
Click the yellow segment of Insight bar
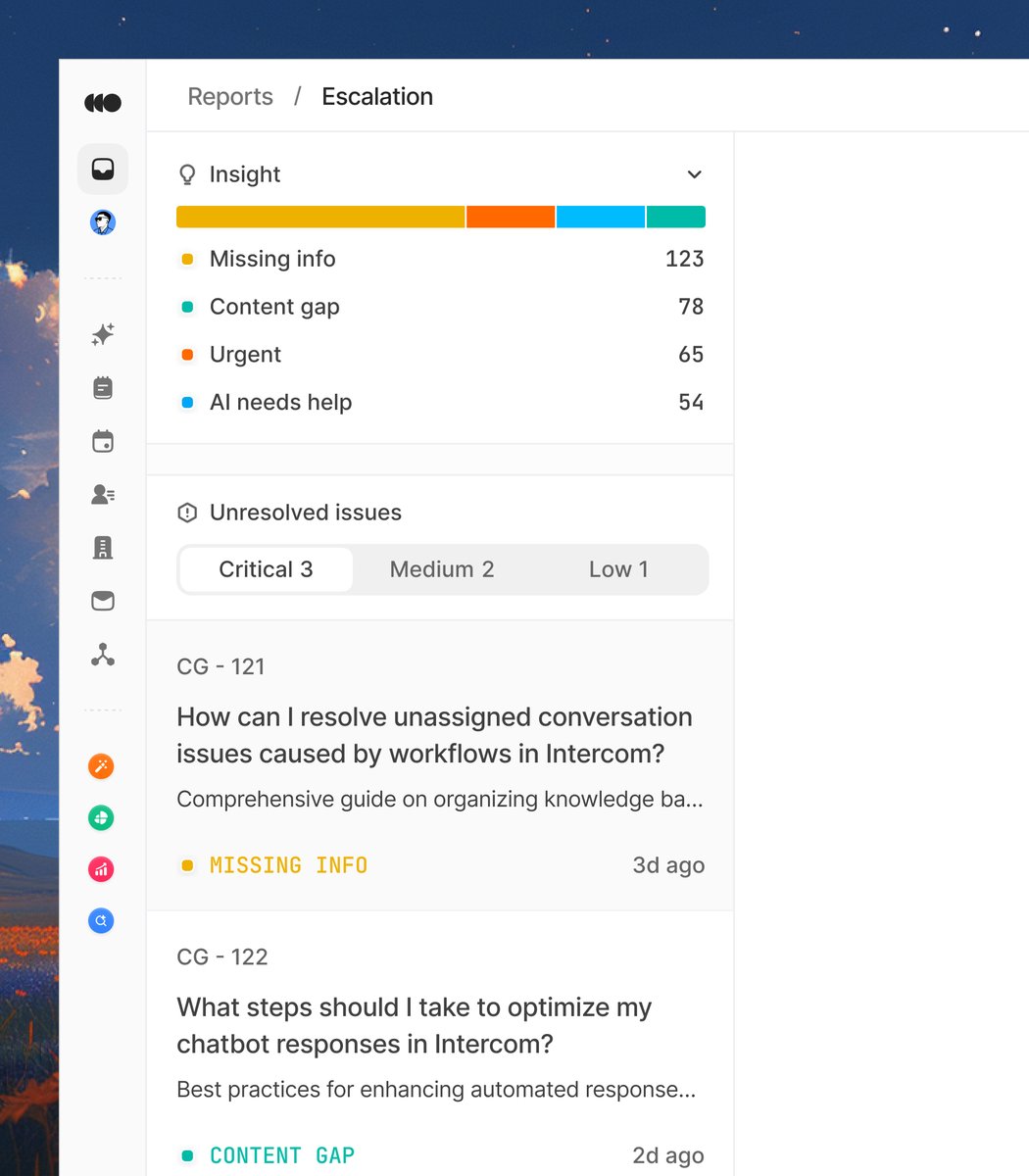click(x=320, y=217)
